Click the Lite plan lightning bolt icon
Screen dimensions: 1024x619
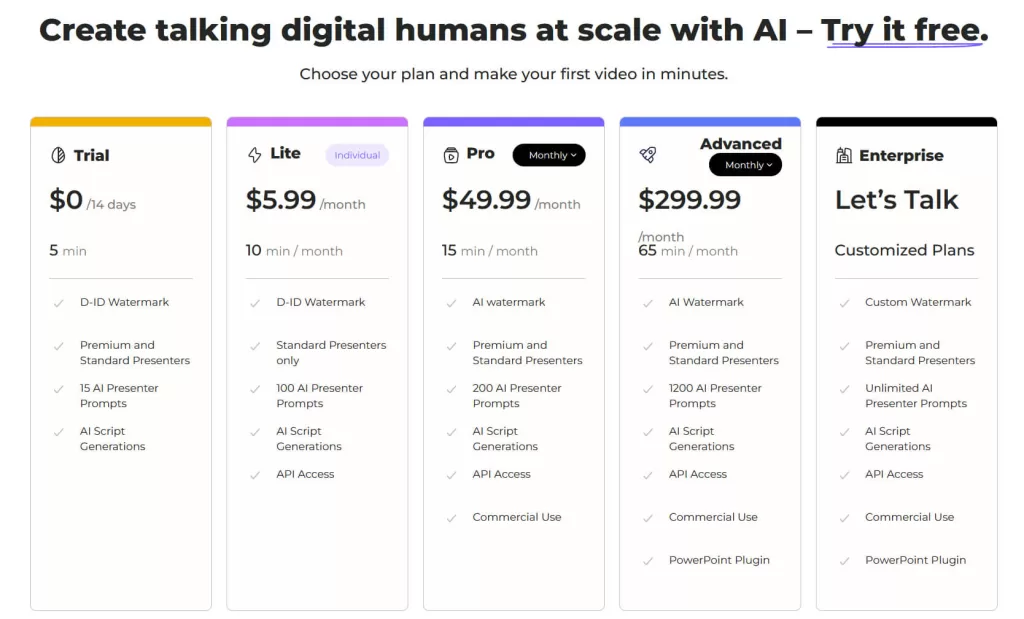[x=255, y=155]
